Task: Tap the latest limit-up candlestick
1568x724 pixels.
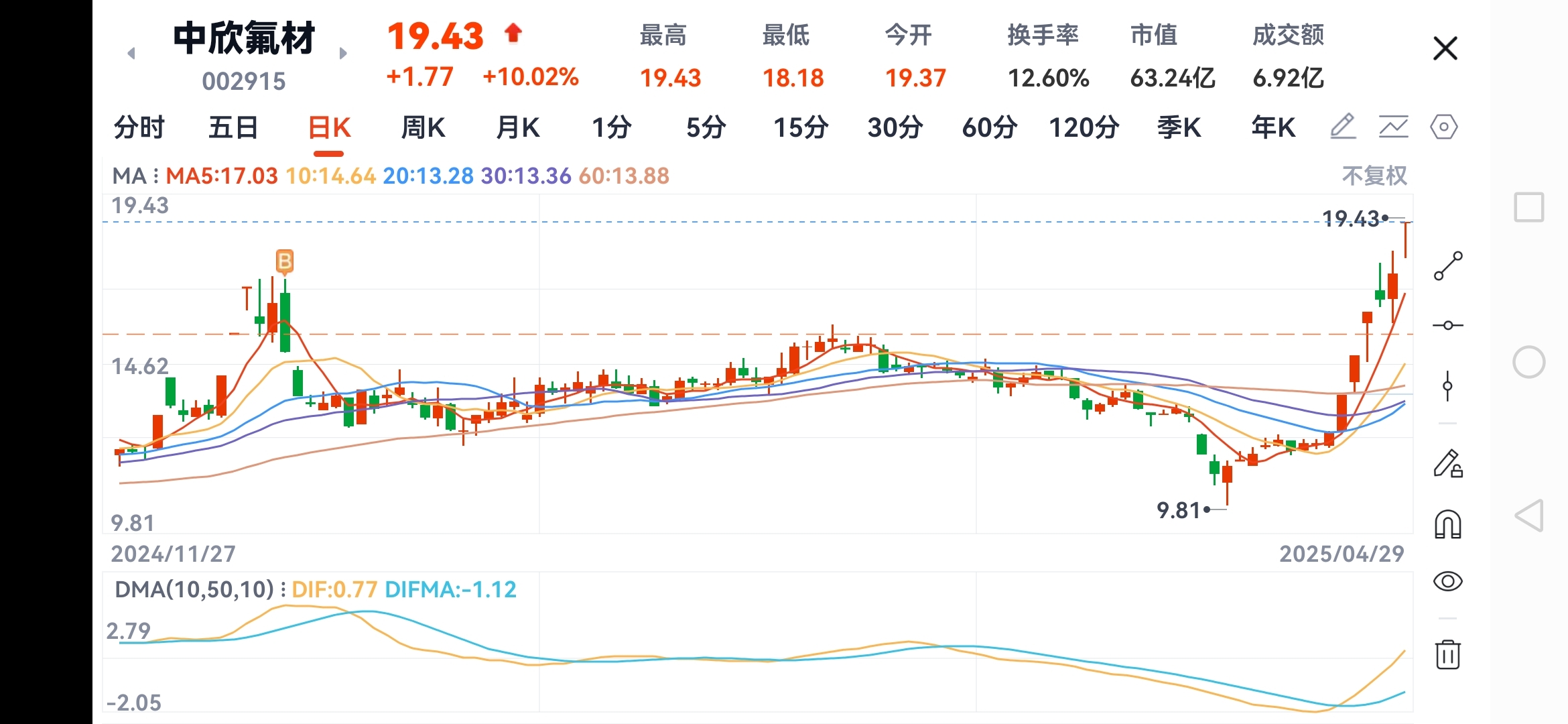Action: (x=1406, y=239)
